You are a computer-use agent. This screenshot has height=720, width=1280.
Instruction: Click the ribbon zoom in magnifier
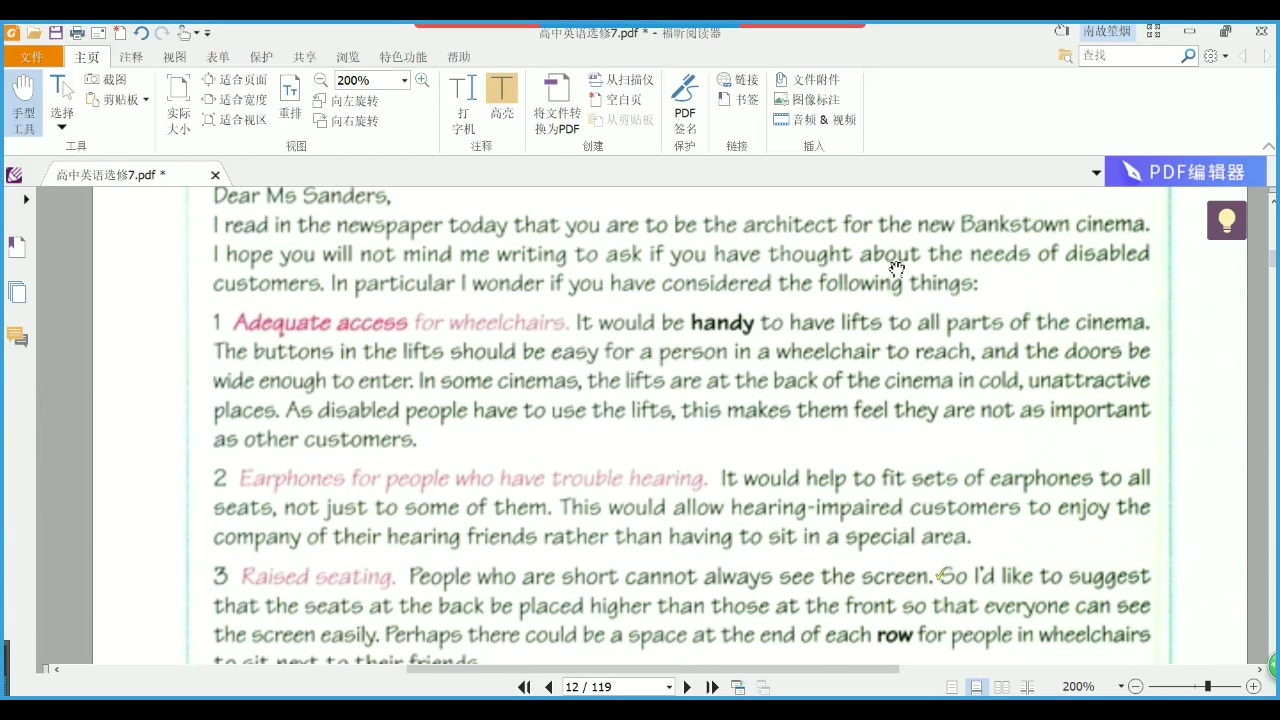422,80
